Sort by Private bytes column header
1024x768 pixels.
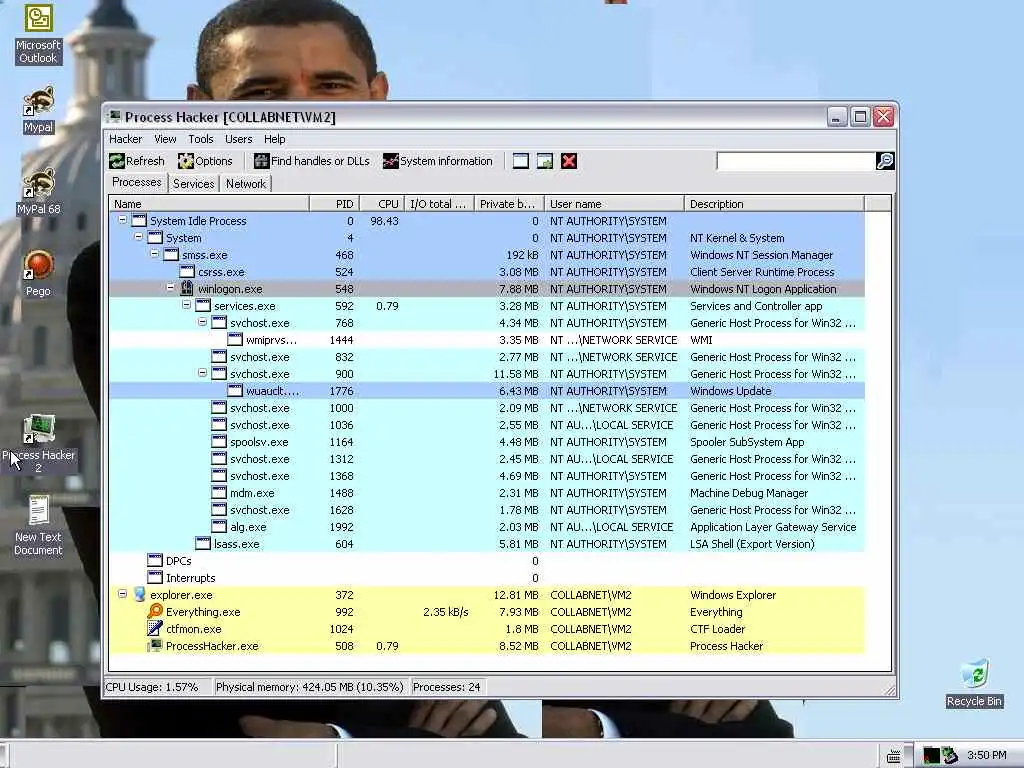[509, 204]
